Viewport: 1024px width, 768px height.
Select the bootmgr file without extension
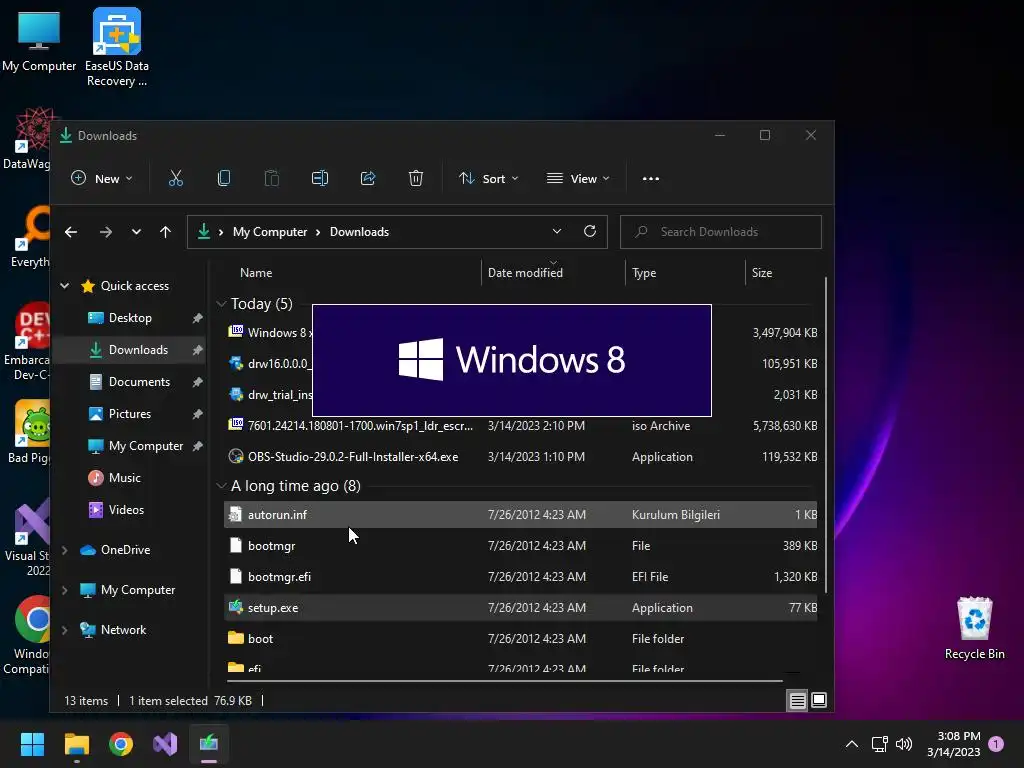(520, 546)
